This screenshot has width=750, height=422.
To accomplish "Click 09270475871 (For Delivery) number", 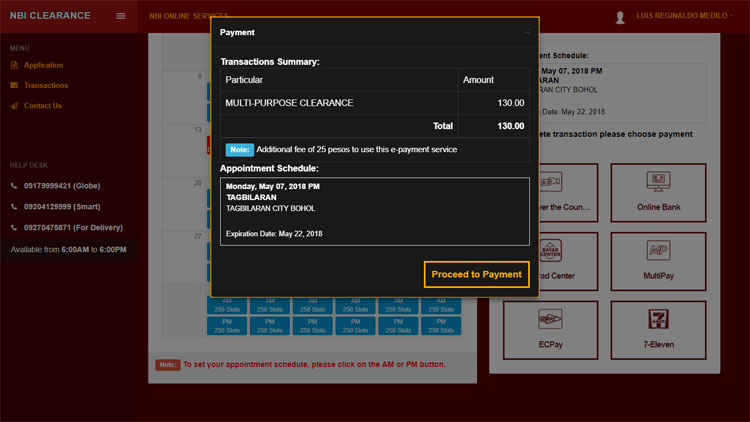I will pos(73,228).
